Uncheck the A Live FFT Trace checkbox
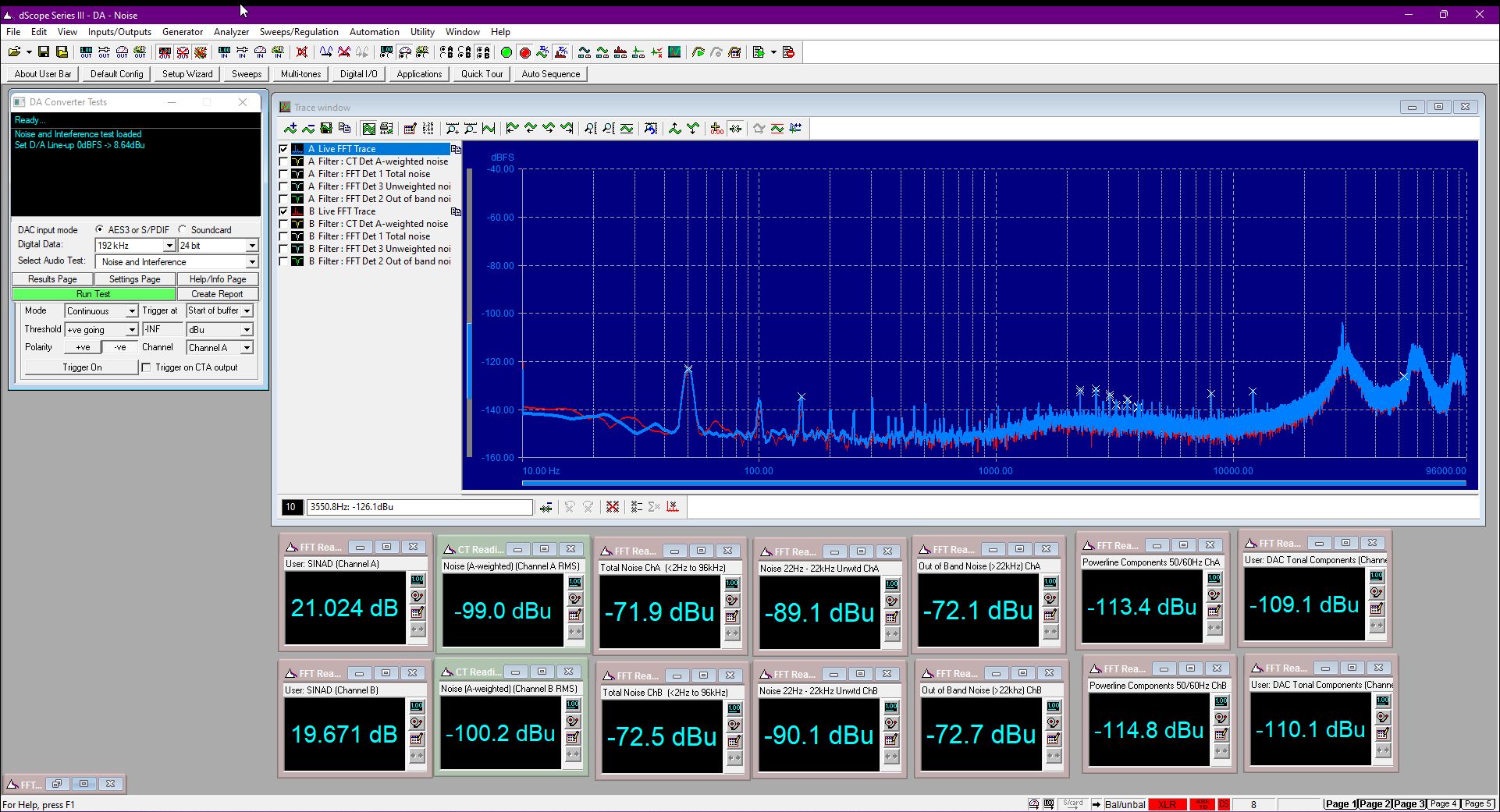 (284, 149)
